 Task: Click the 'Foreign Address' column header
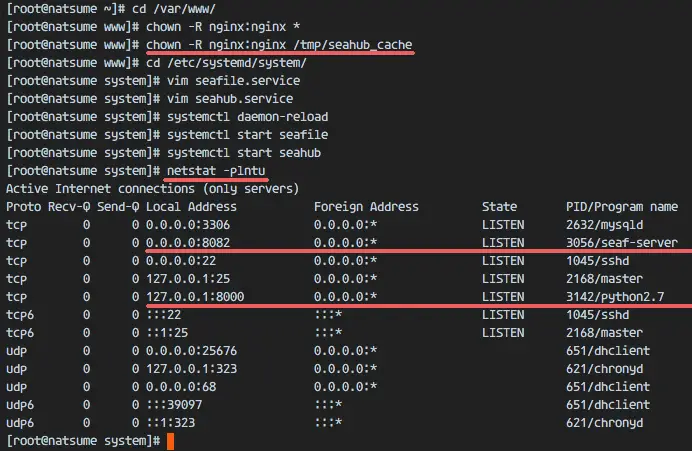coord(366,207)
